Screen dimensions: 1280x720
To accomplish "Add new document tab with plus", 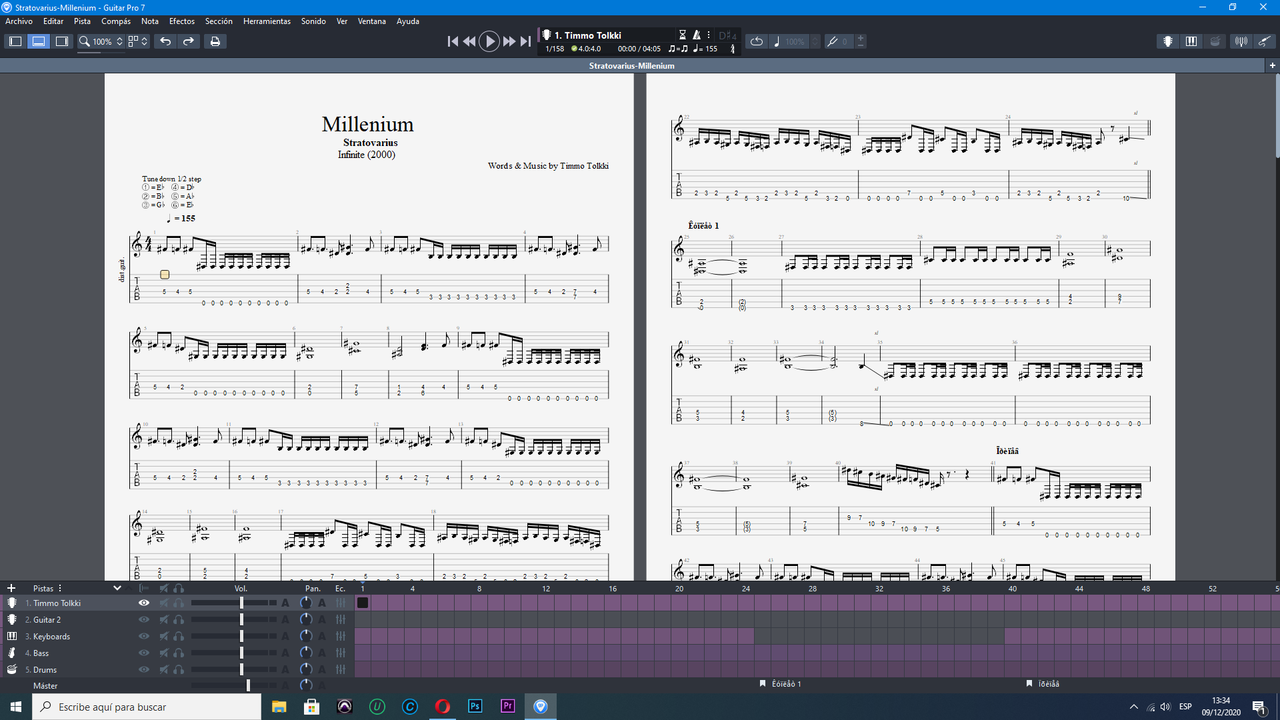I will 1272,66.
